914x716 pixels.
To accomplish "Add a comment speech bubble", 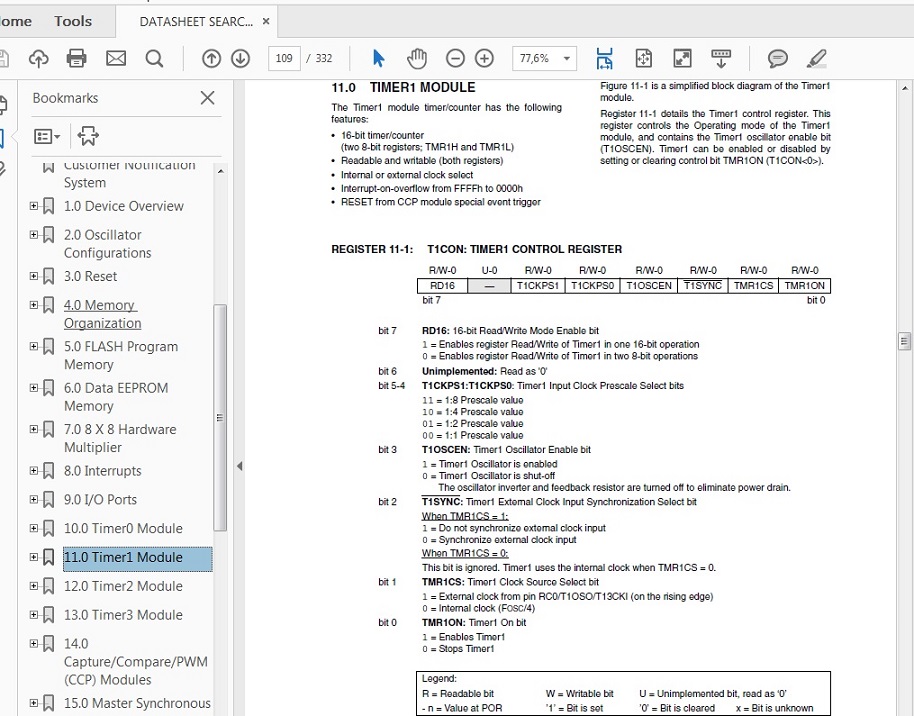I will 778,58.
